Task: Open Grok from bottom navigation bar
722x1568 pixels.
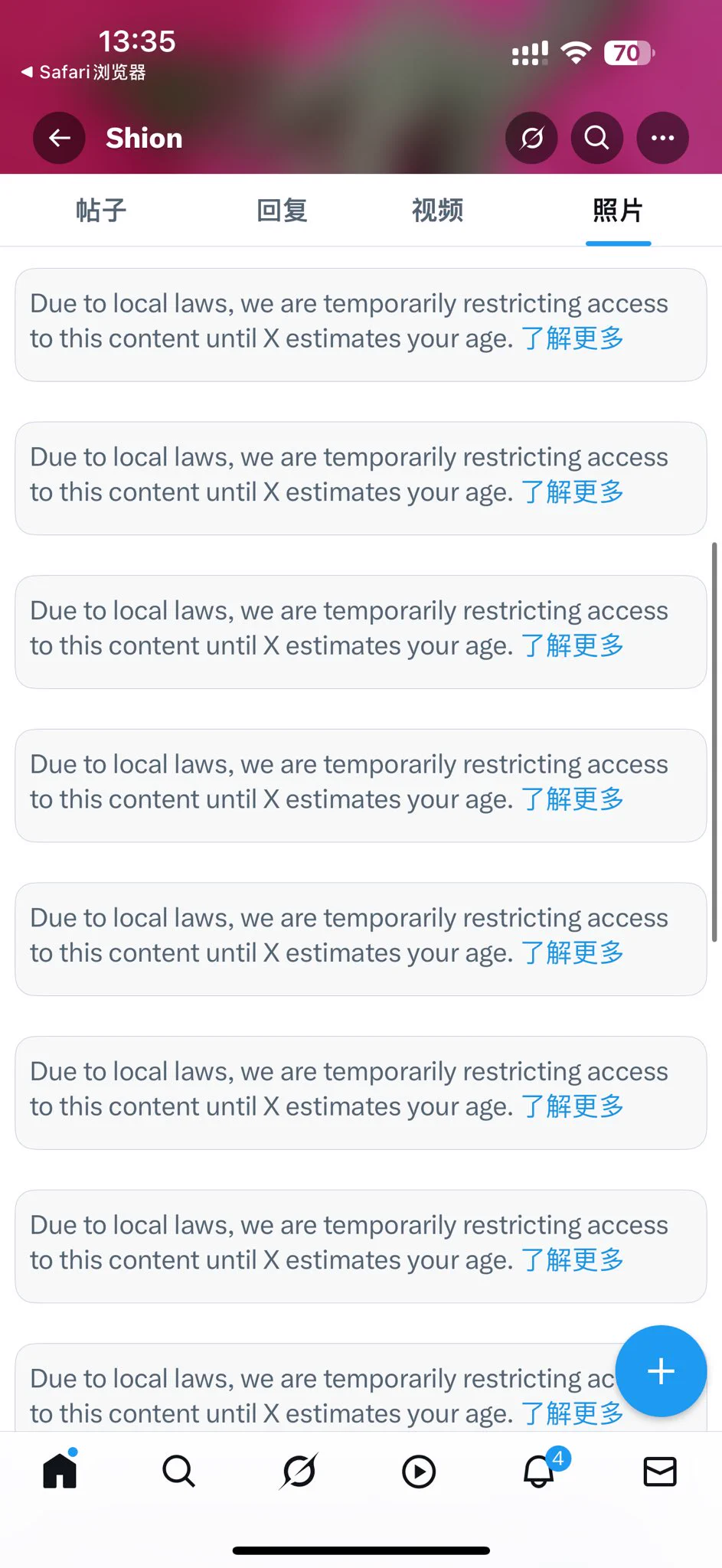Action: click(x=299, y=1471)
